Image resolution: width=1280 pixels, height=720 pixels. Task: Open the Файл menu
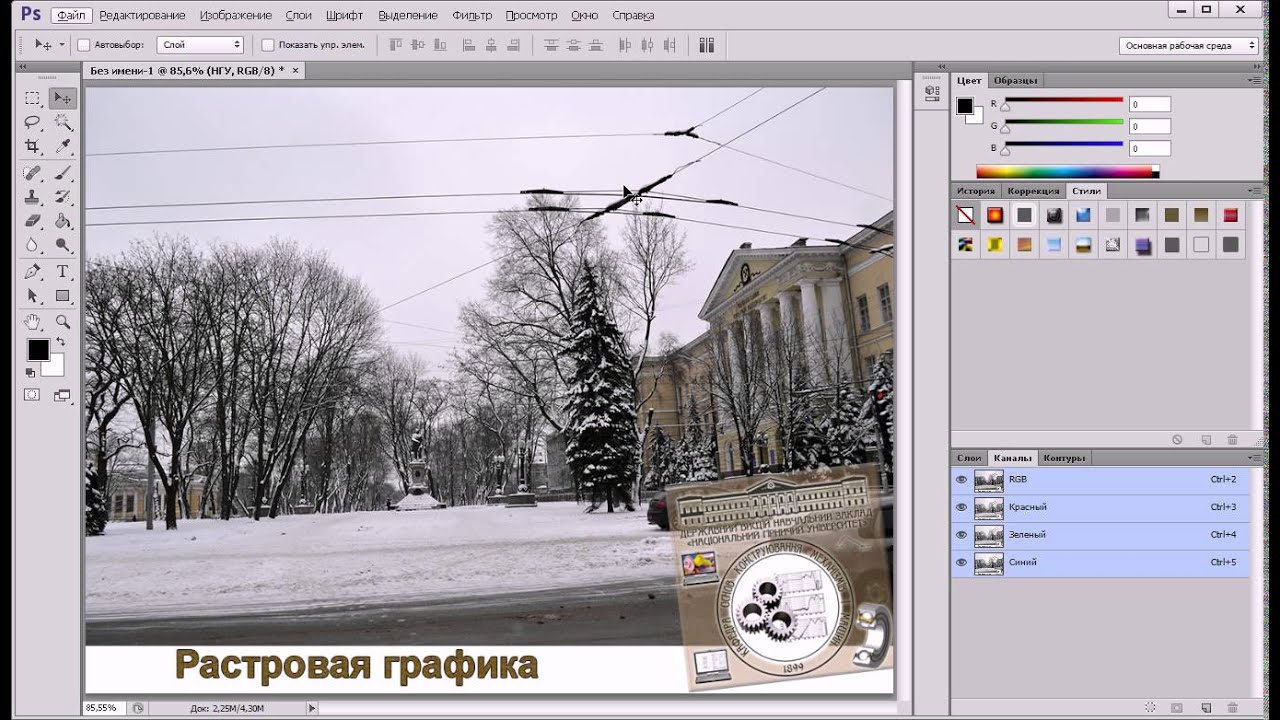70,15
